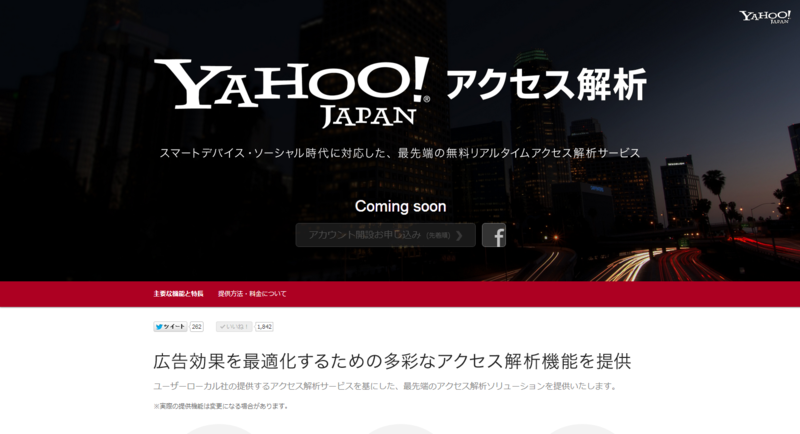Click the large Yahoo! Japan アクセス解析 logo
The width and height of the screenshot is (800, 434).
(x=400, y=91)
